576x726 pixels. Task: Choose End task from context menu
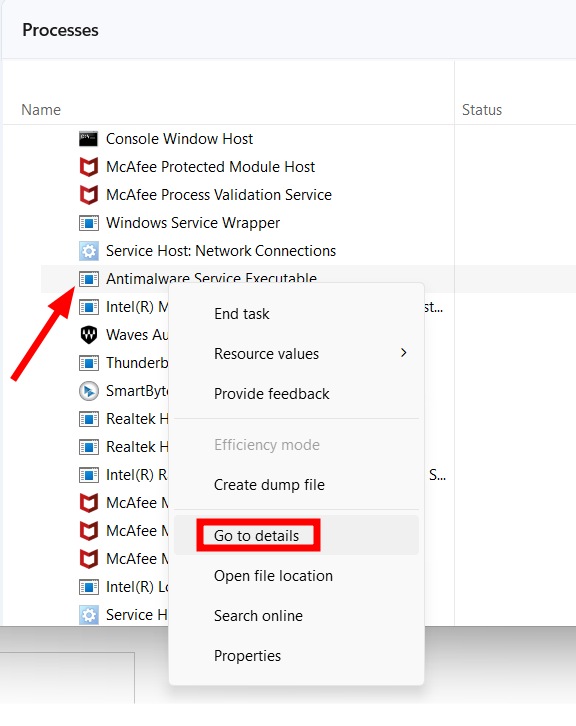[x=241, y=314]
